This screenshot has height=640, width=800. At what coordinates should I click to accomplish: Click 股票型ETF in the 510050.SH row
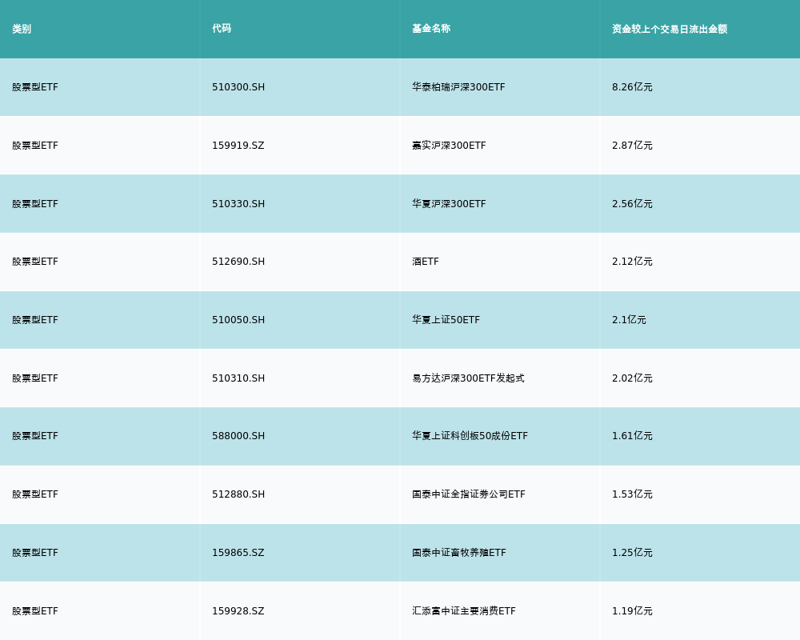35,320
